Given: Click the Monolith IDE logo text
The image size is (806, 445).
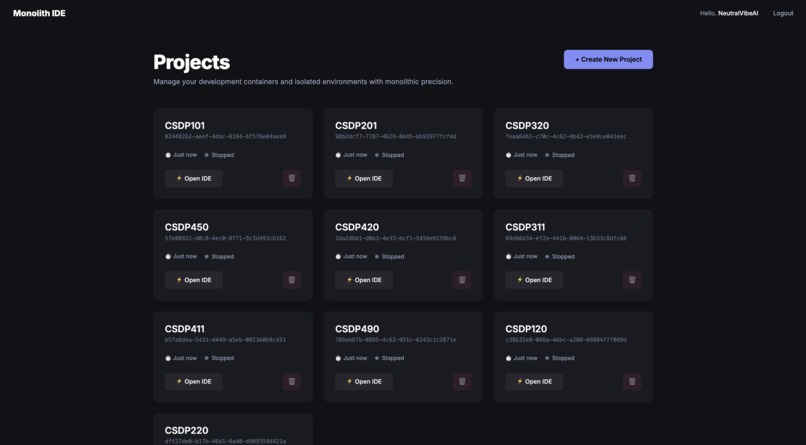Looking at the screenshot, I should pos(39,13).
